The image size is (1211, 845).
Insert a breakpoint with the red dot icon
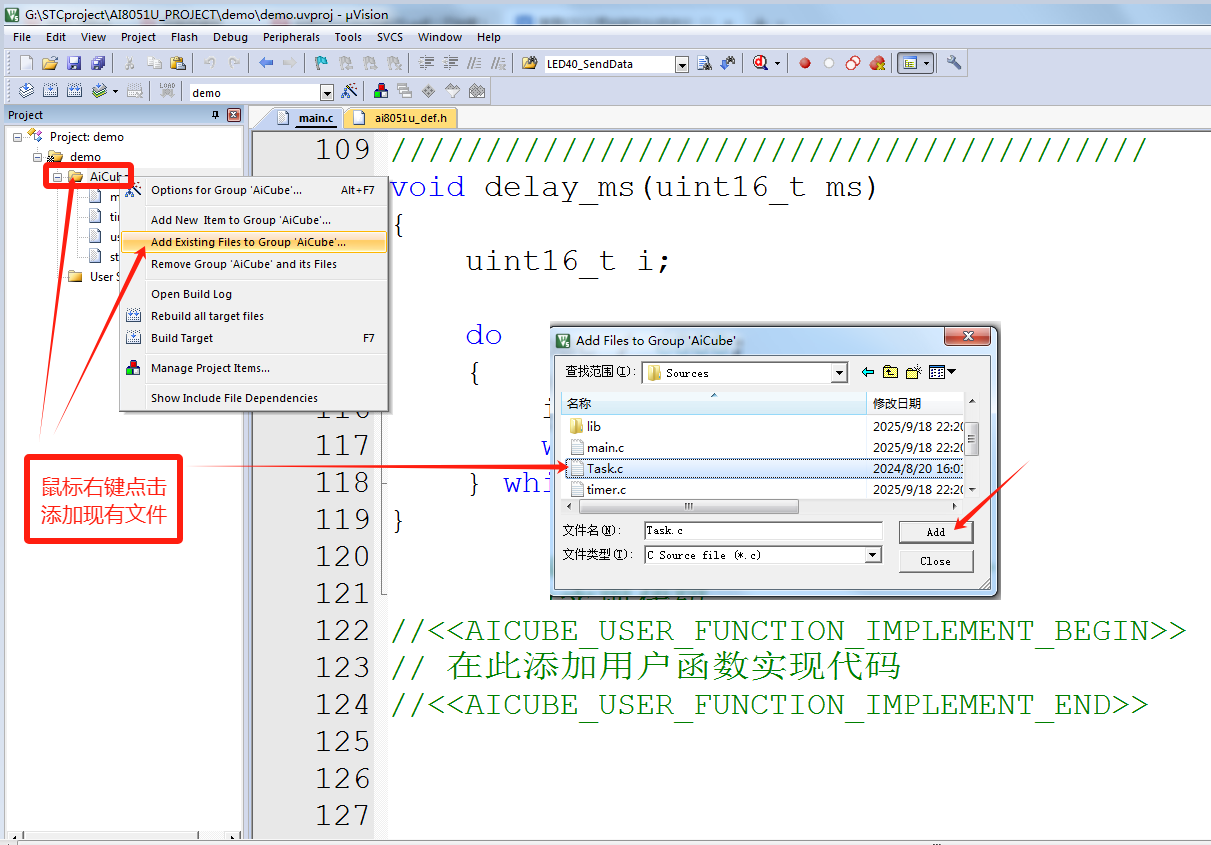pos(804,63)
